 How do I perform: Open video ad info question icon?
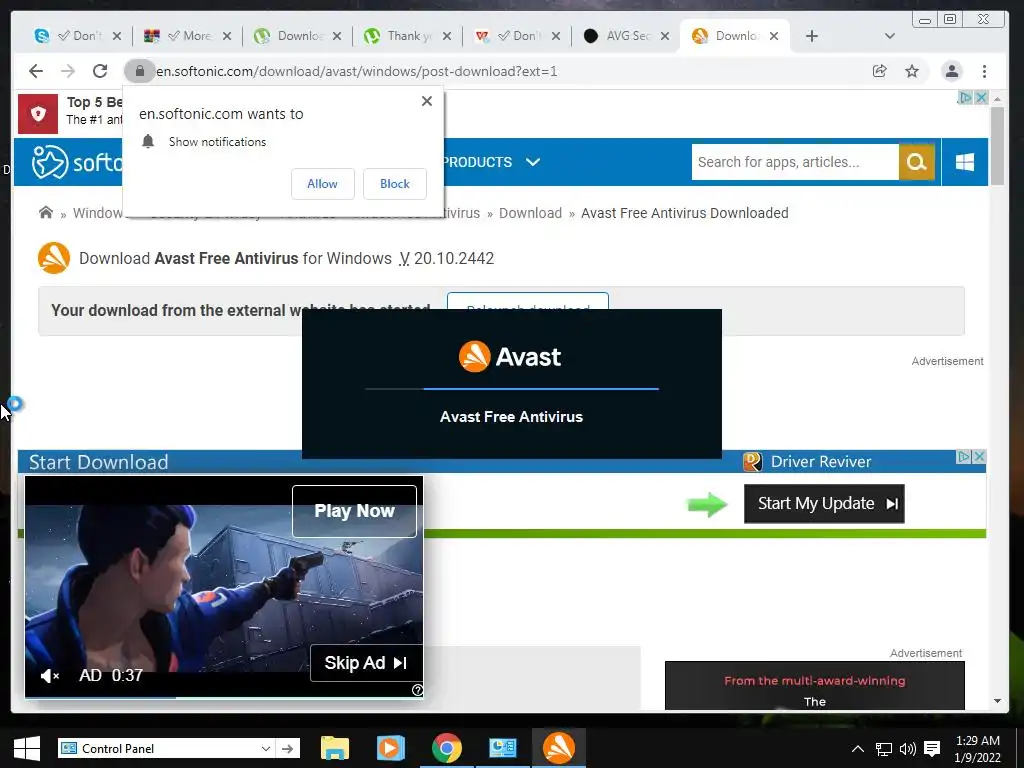(x=417, y=690)
